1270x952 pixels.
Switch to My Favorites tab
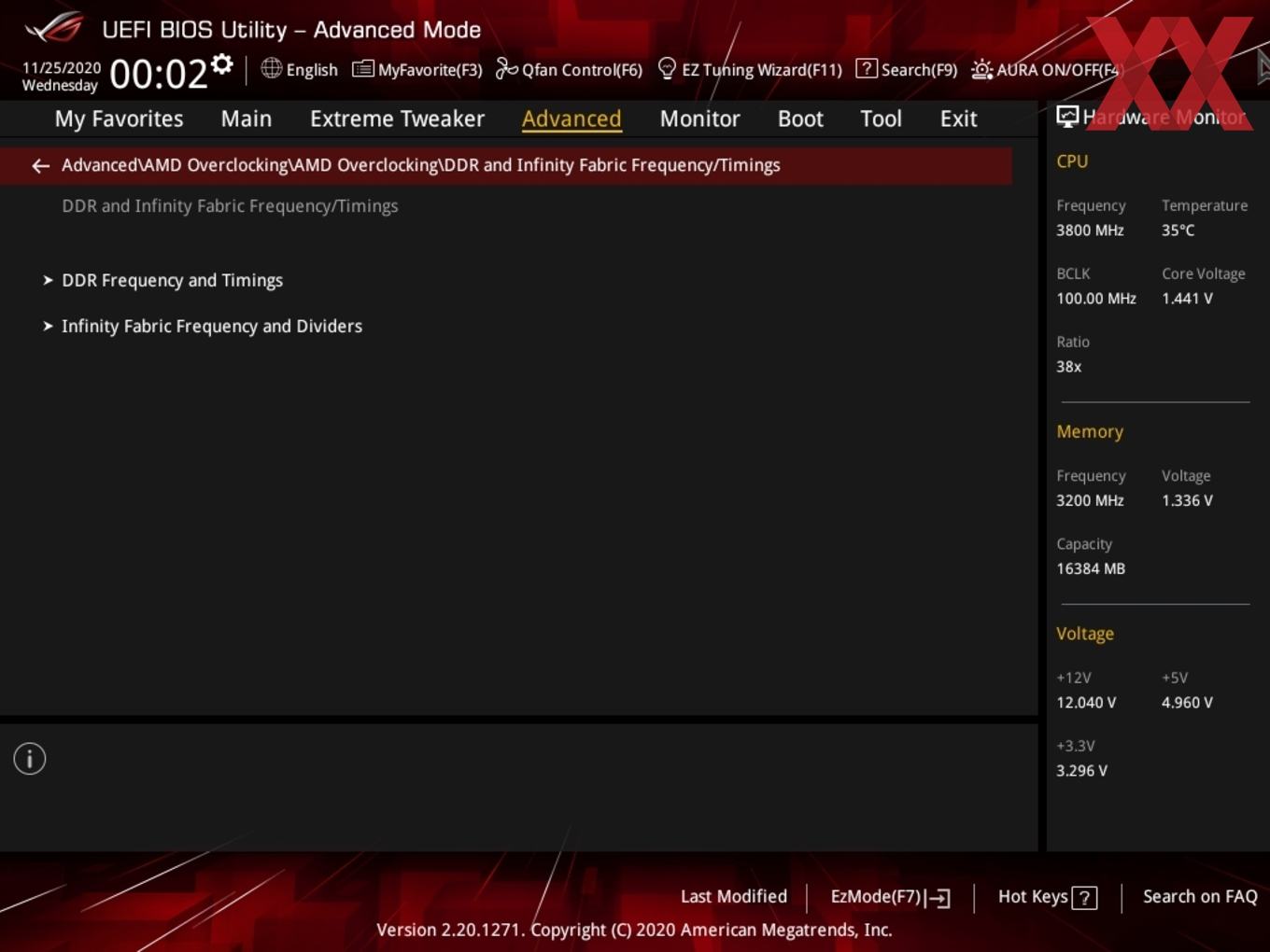[x=119, y=119]
